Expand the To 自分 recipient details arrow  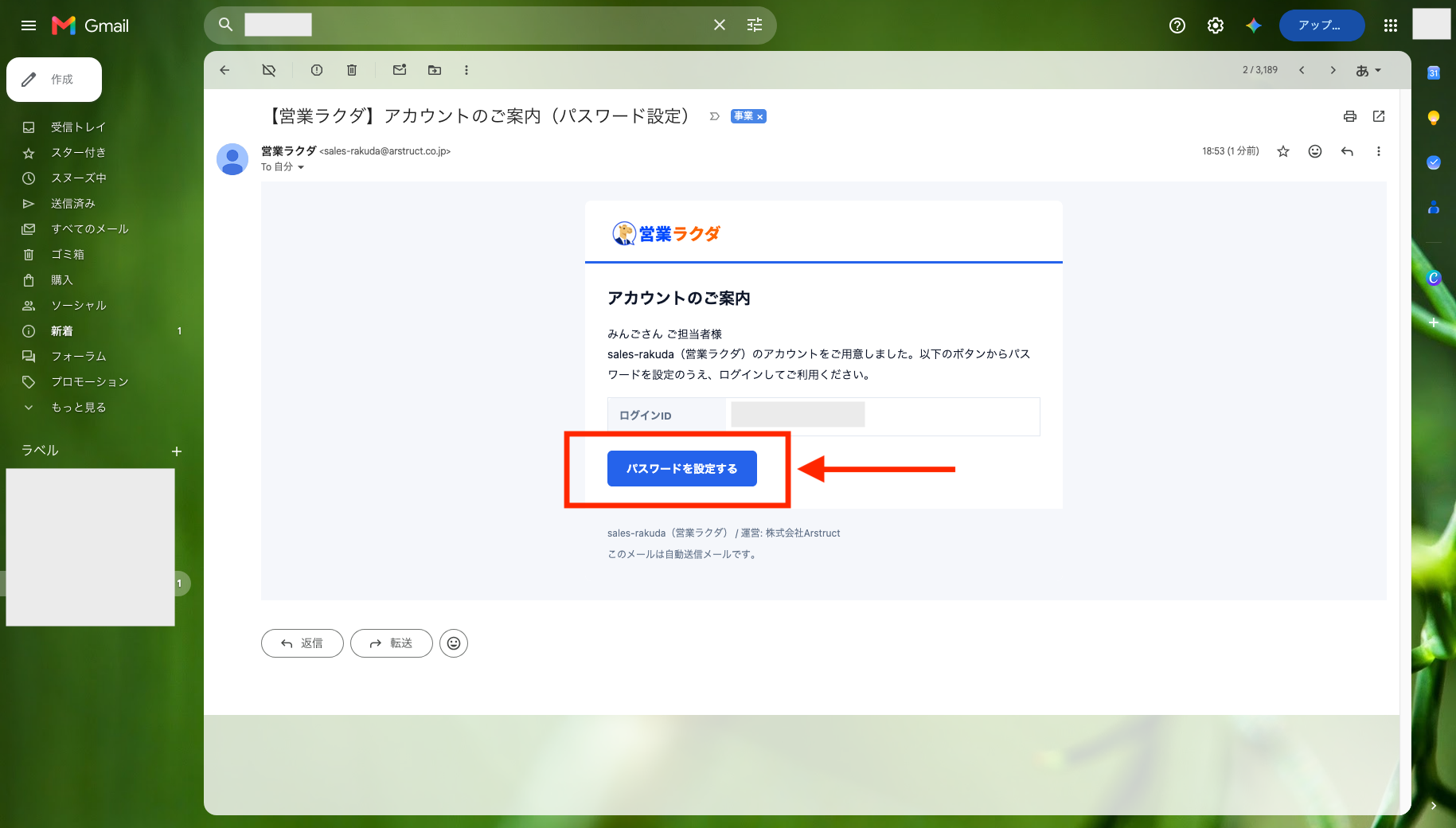(301, 167)
